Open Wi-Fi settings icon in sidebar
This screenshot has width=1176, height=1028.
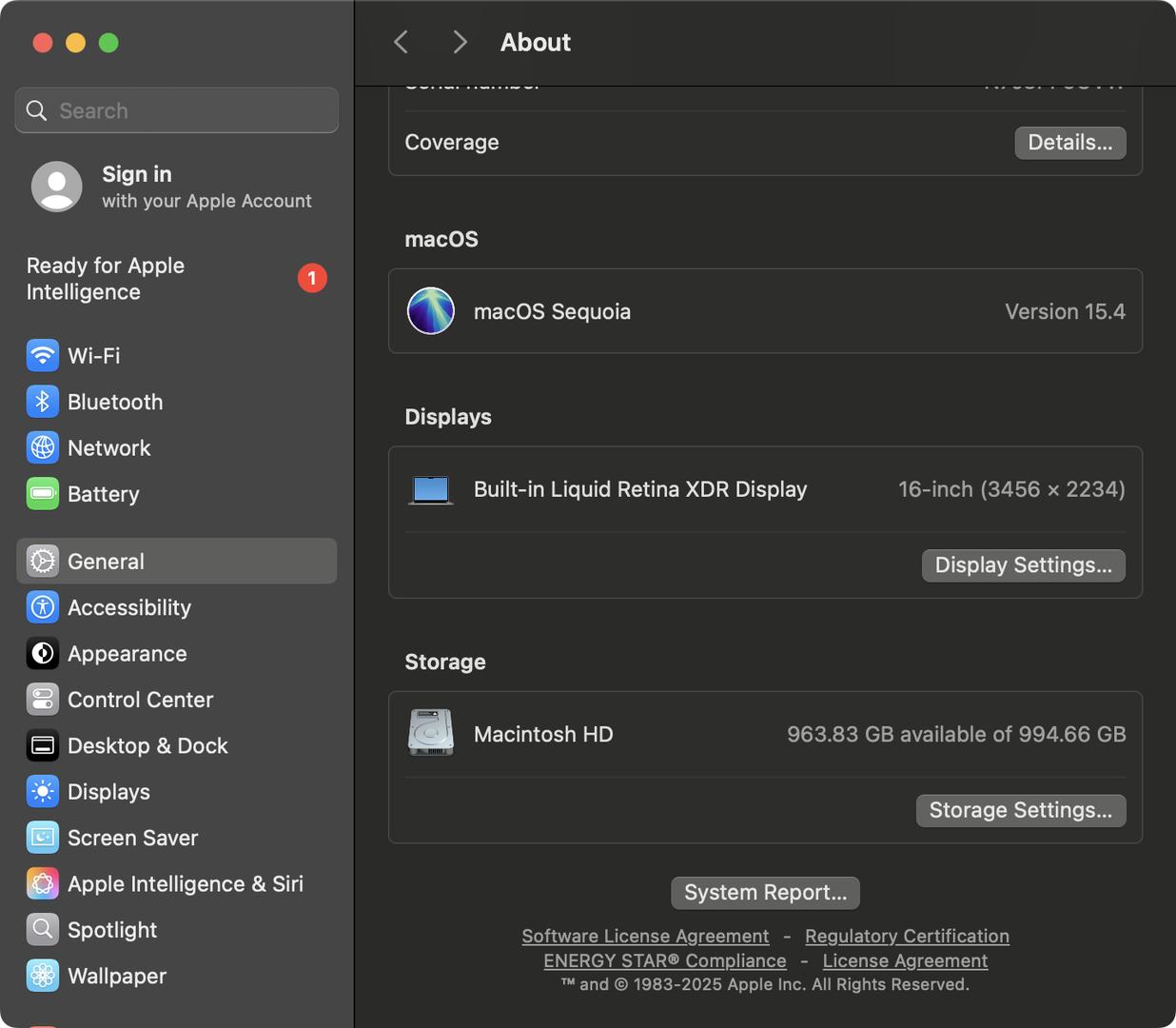(x=43, y=356)
